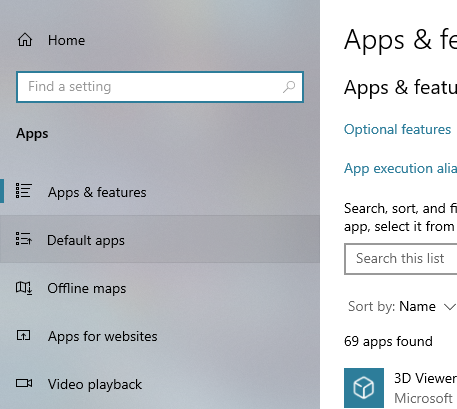Click the magnifier icon in Find a setting
This screenshot has height=409, width=457.
coord(289,87)
